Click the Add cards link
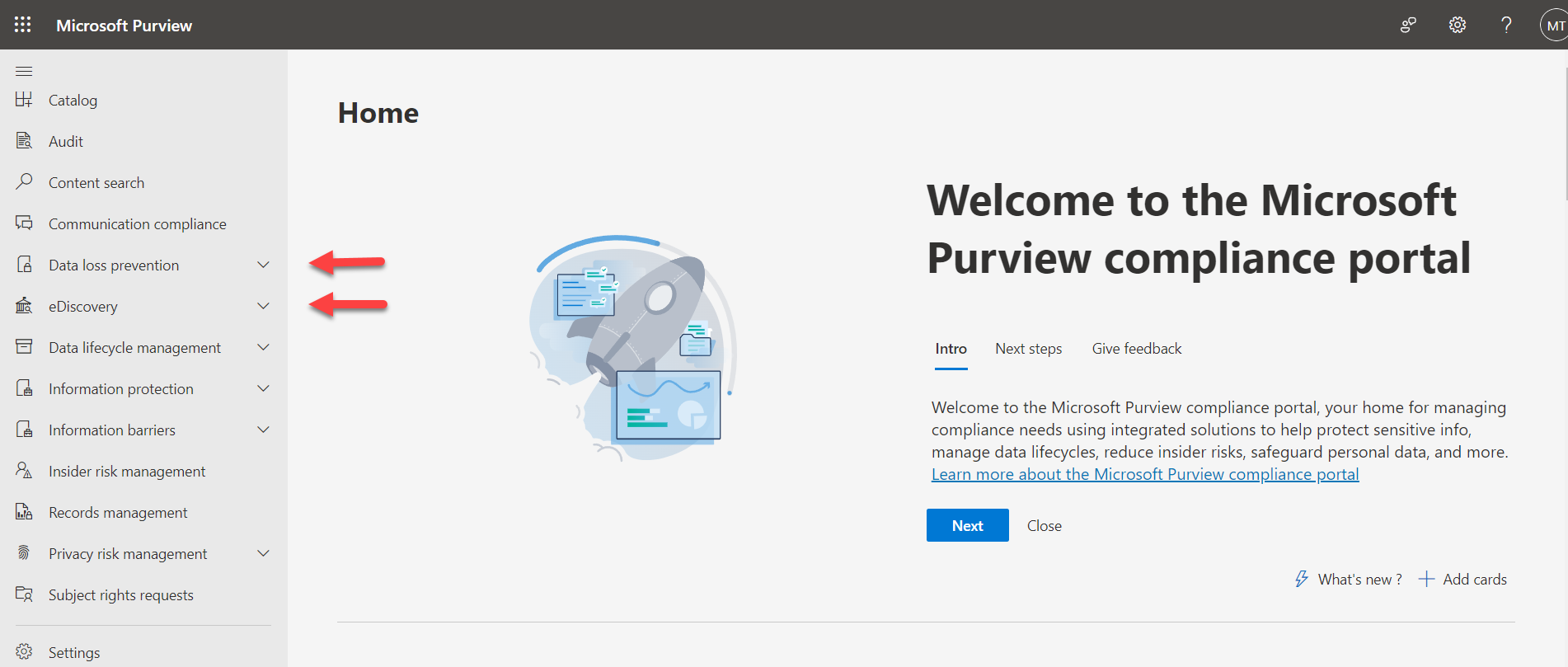 [1474, 579]
